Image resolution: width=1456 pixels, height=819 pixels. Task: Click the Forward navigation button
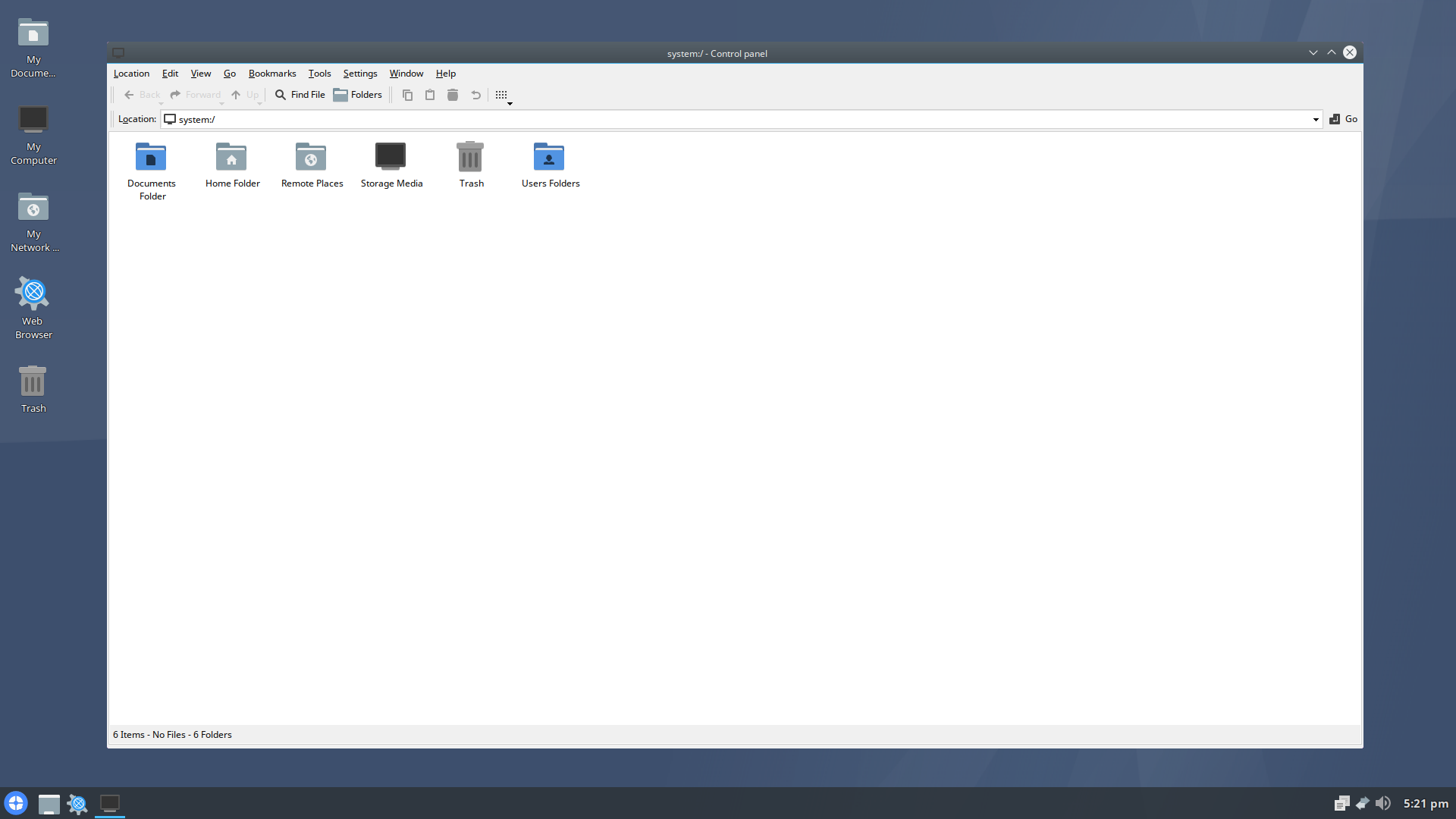196,95
